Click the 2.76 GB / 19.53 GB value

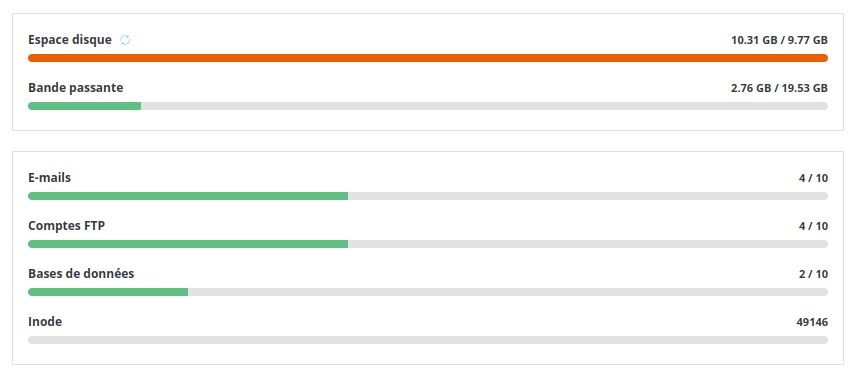click(780, 88)
